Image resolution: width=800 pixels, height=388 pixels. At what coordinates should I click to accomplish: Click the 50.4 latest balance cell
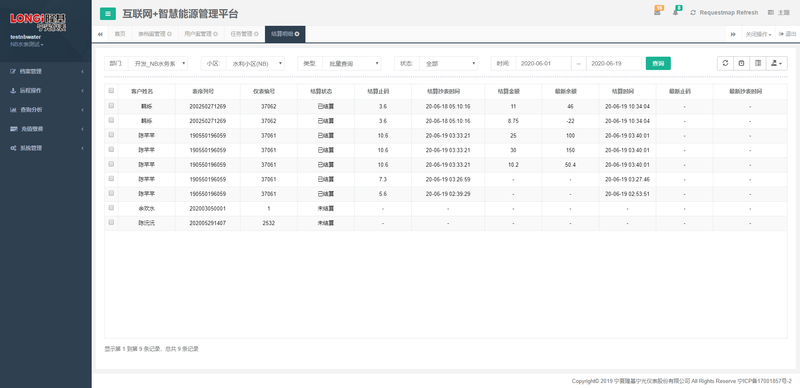click(570, 165)
